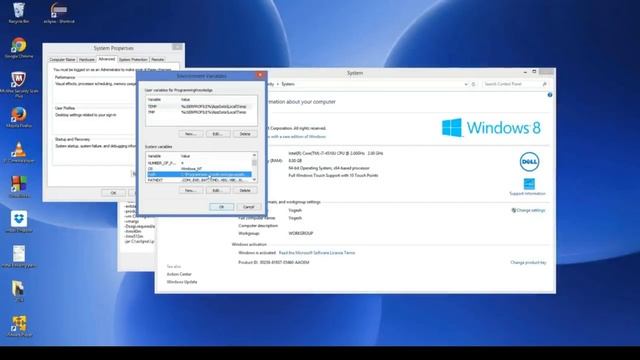This screenshot has height=360, width=640.
Task: Click the Product ID text
Action: tap(273, 262)
